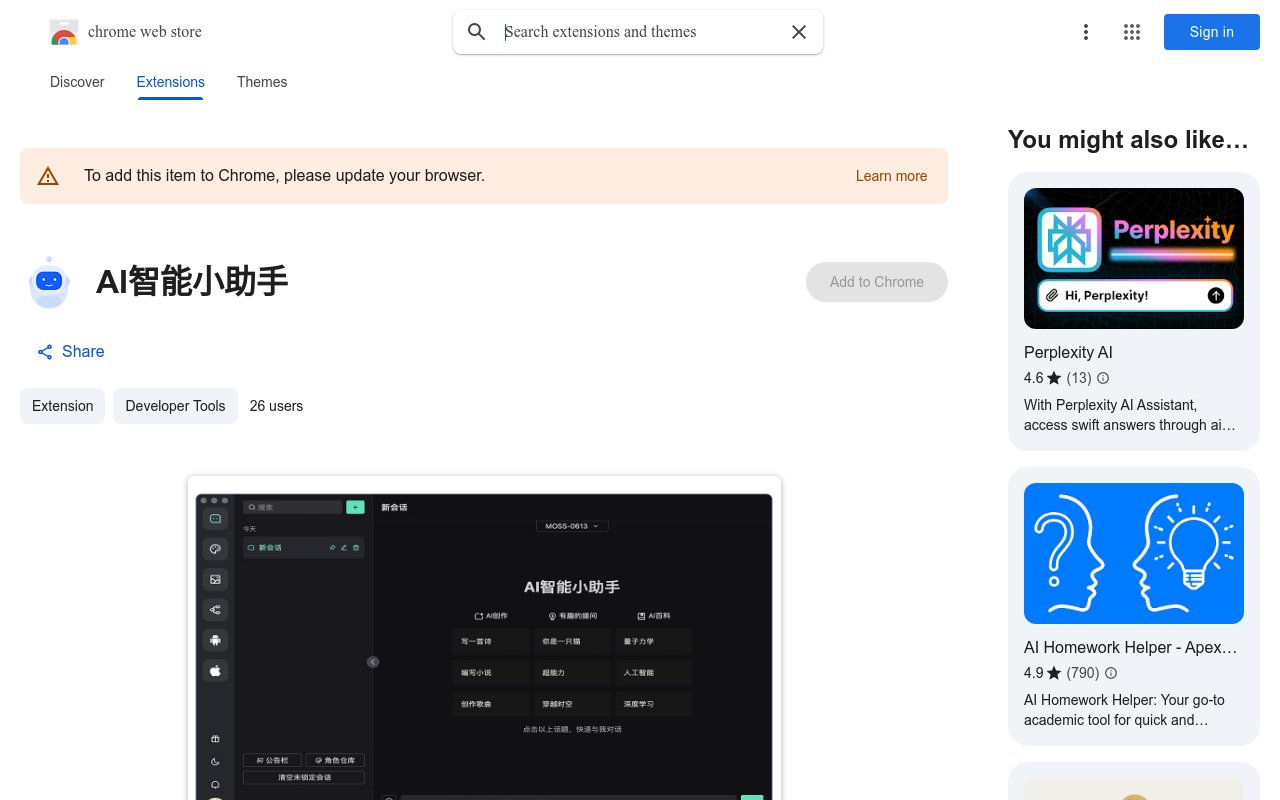
Task: Click info icon next to Perplexity rating
Action: pos(1103,378)
